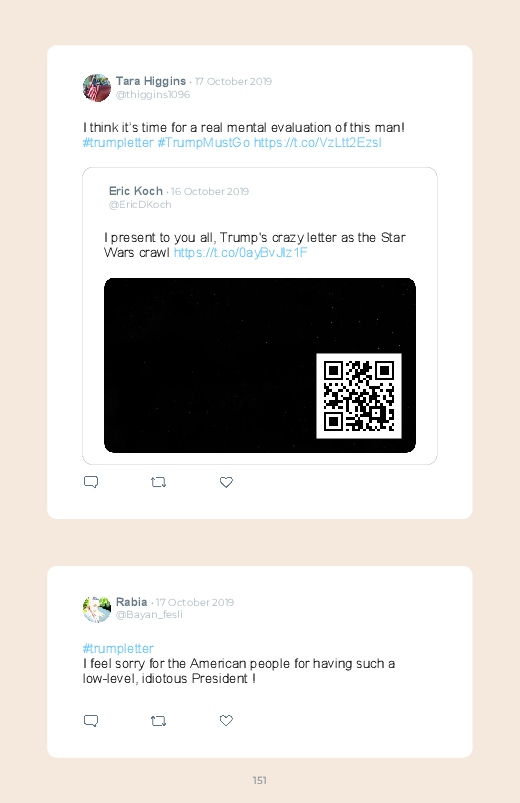Click the @Bayan_fesli handle
The width and height of the screenshot is (520, 803).
tap(149, 615)
